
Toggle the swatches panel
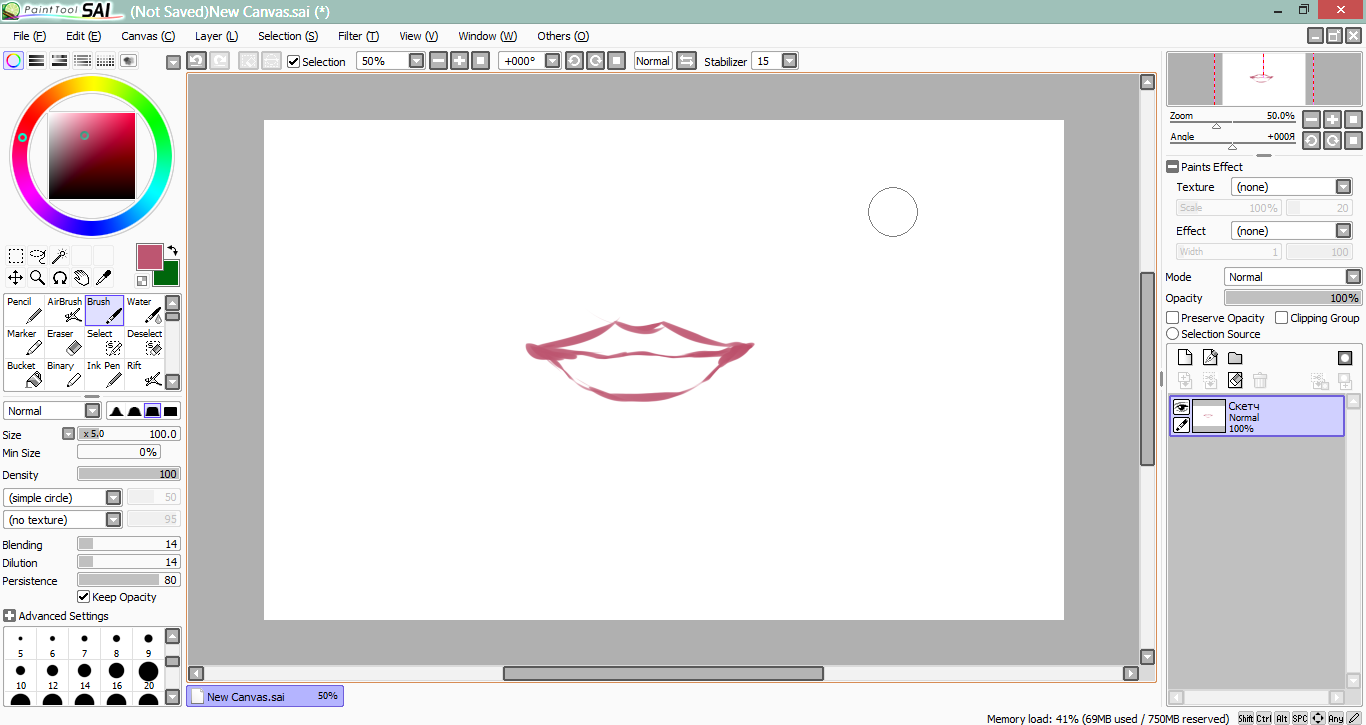tap(106, 61)
